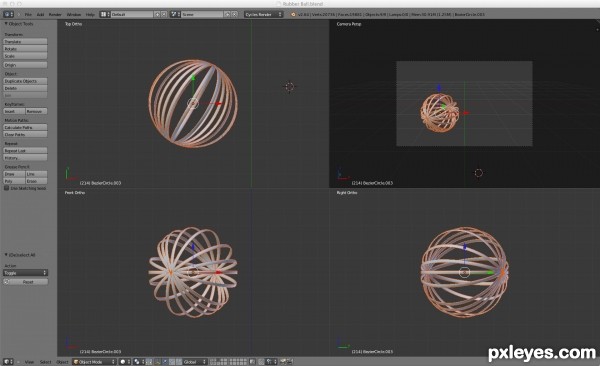Viewport: 600px width, 366px height.
Task: Open the screen layout browse icon
Action: pyautogui.click(x=105, y=15)
